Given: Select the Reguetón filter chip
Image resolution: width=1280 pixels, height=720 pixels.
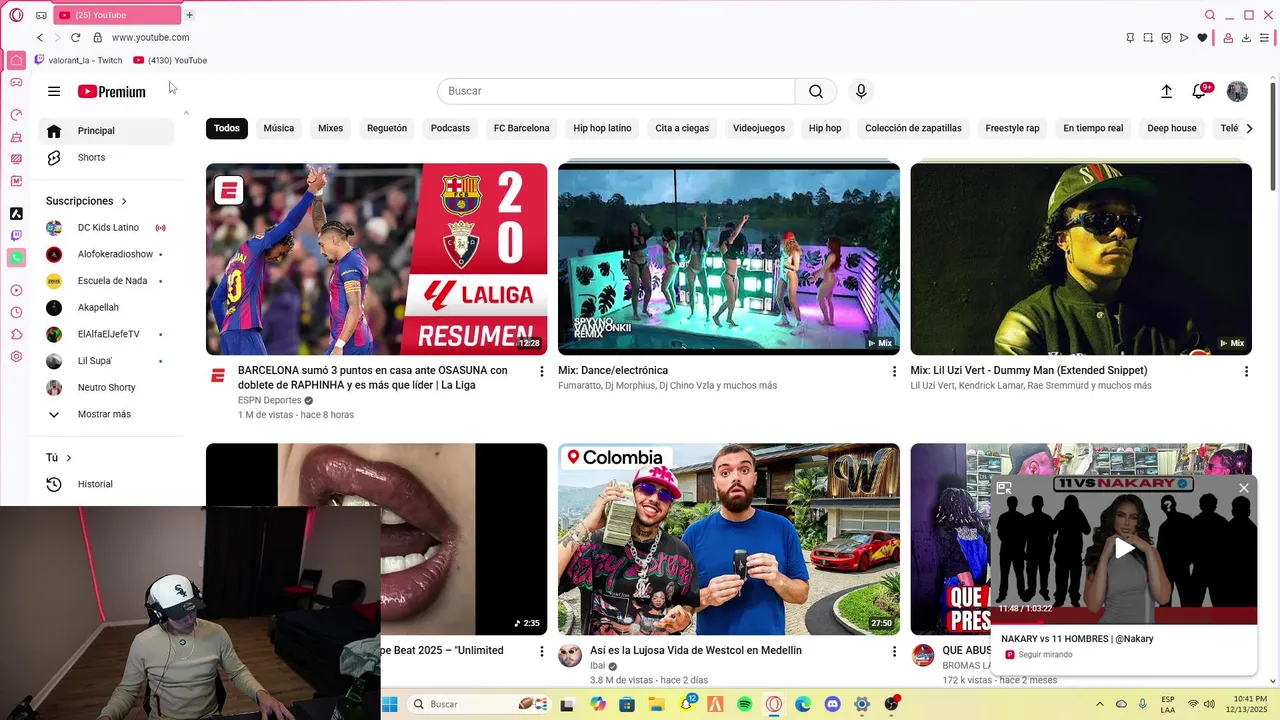Looking at the screenshot, I should [x=387, y=128].
